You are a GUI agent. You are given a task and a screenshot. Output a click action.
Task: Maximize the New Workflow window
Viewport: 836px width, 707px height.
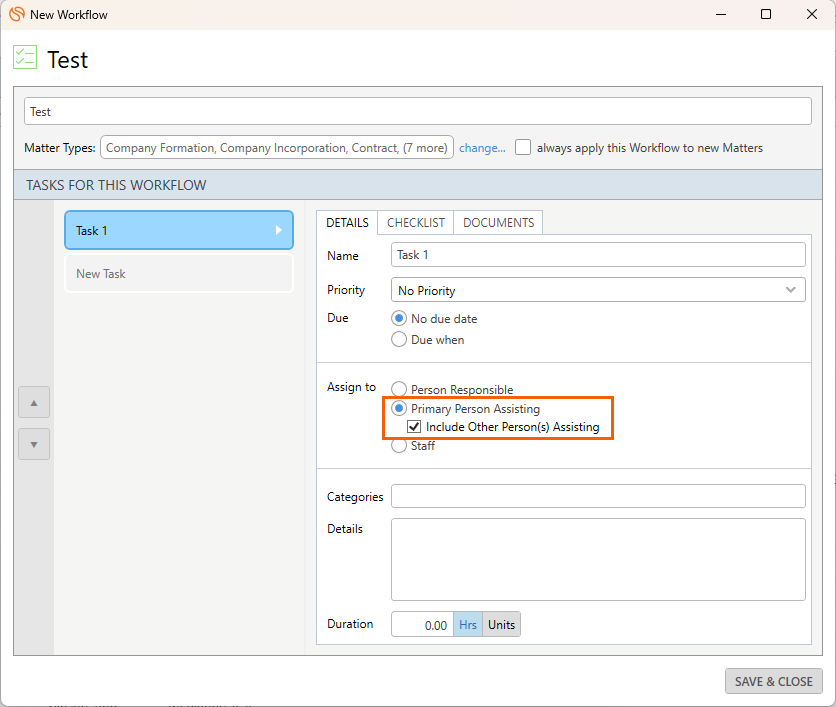[766, 15]
